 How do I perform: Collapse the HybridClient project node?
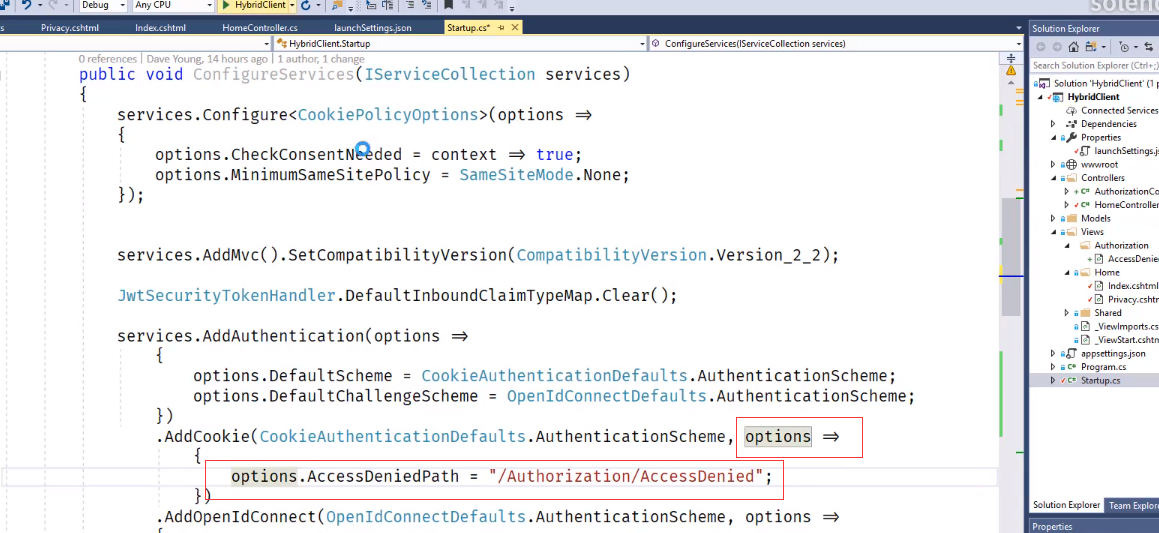click(x=1040, y=97)
